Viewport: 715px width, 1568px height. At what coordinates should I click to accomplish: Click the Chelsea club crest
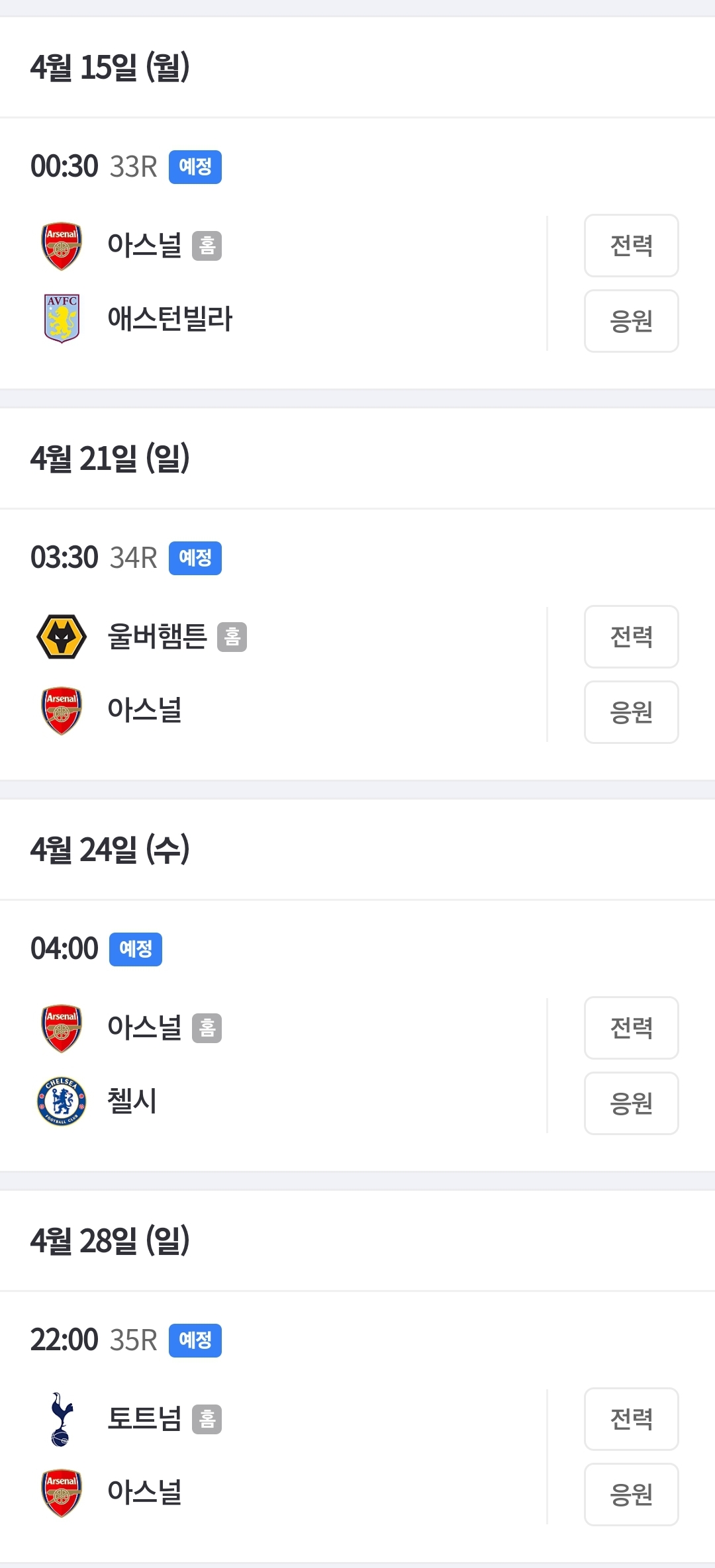pos(62,1101)
